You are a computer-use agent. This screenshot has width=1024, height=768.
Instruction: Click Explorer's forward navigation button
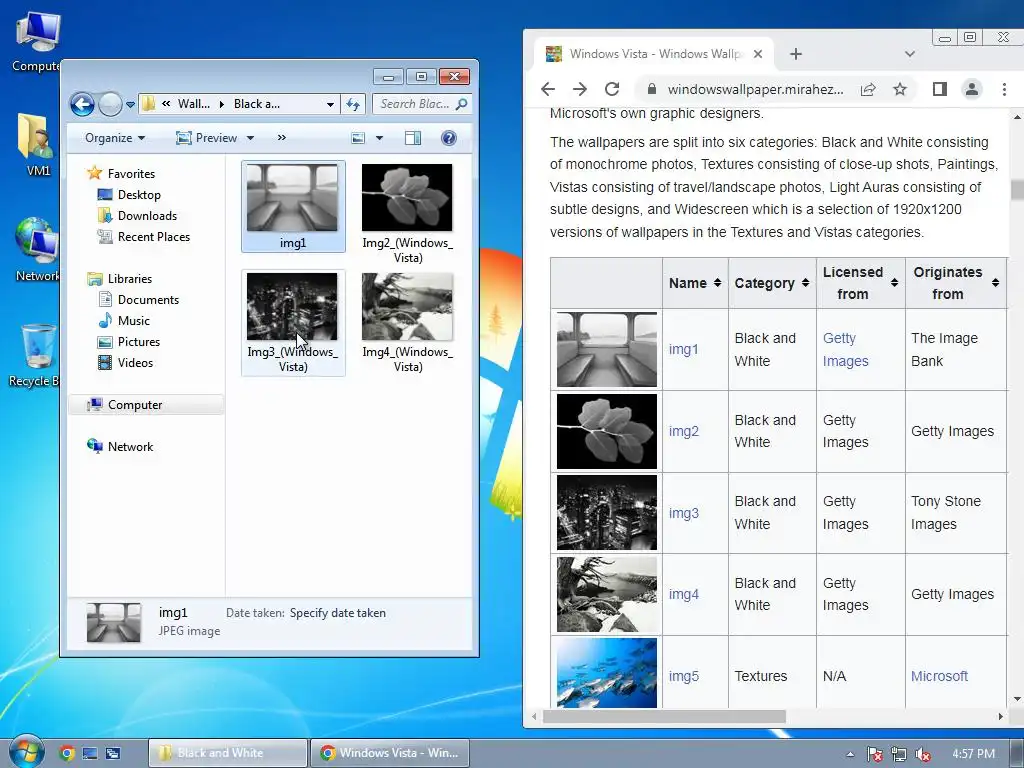(110, 104)
